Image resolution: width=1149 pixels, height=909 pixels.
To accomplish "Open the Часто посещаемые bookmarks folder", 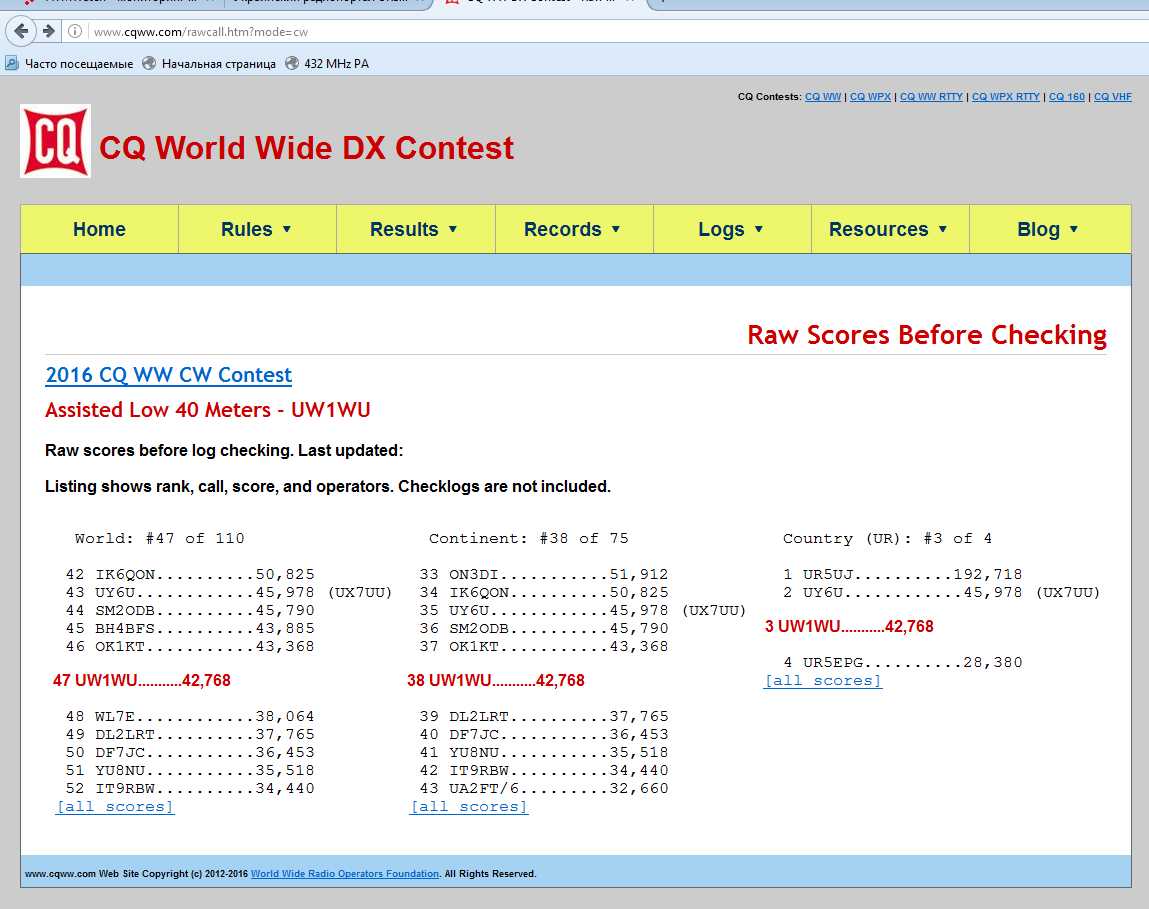I will pos(70,64).
